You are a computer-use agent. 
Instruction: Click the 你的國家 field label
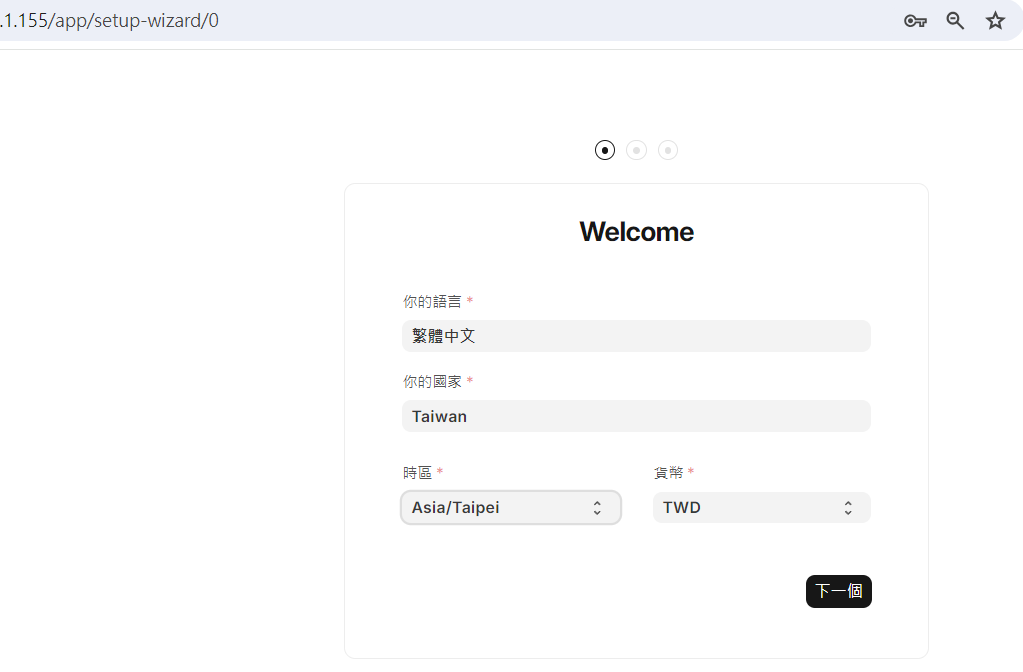pos(432,382)
